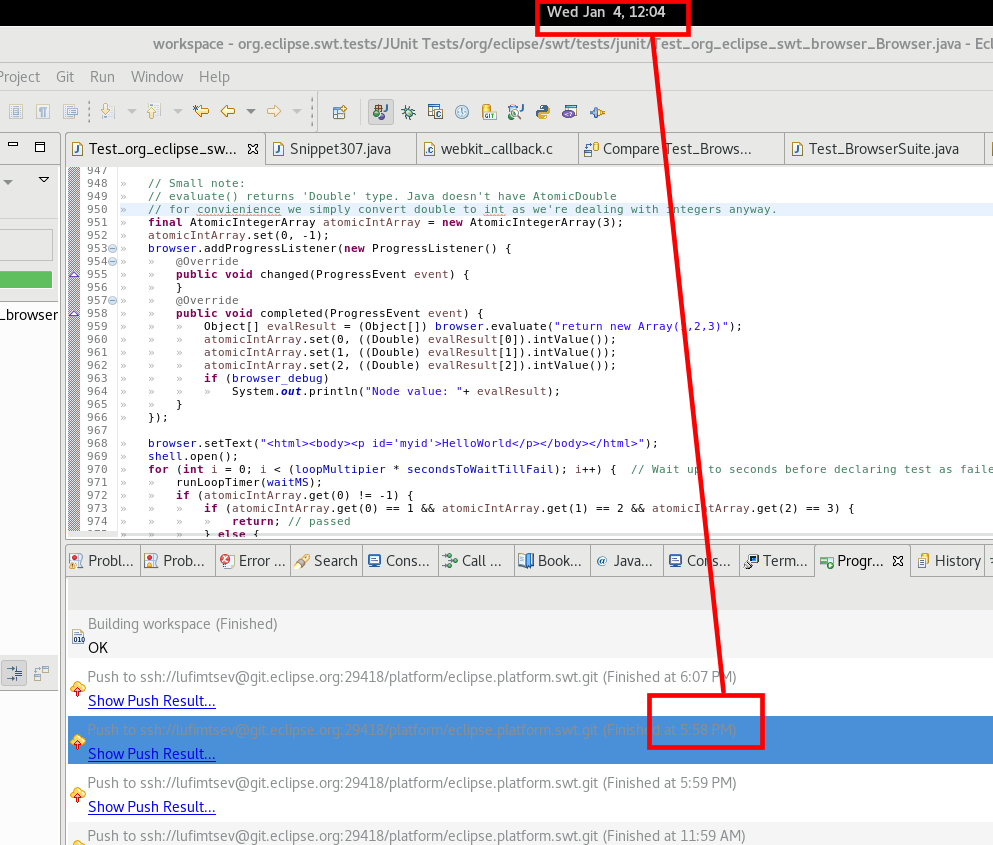Open the Java perspective icon
The height and width of the screenshot is (845, 993).
tap(380, 111)
